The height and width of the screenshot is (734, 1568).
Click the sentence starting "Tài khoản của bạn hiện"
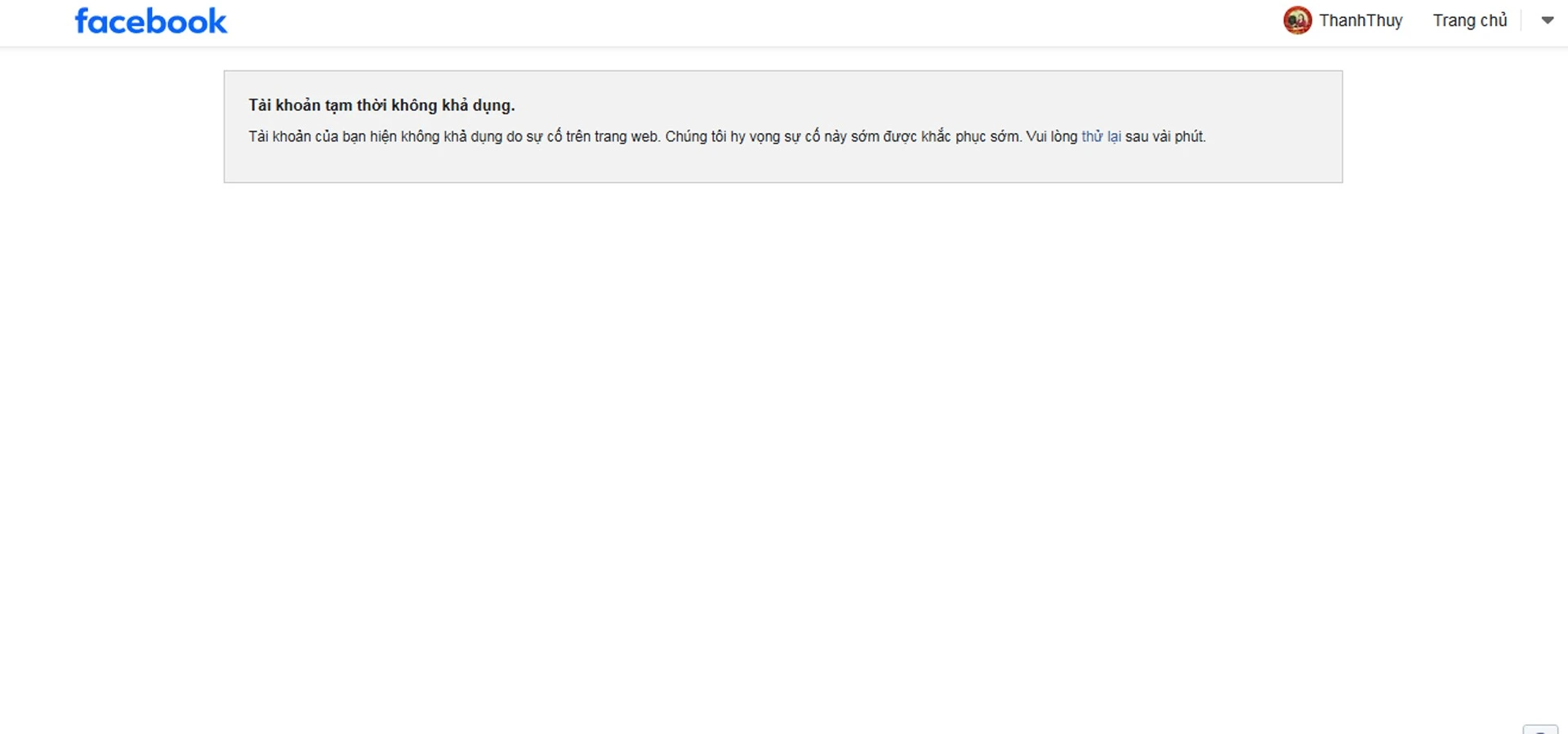tap(454, 136)
